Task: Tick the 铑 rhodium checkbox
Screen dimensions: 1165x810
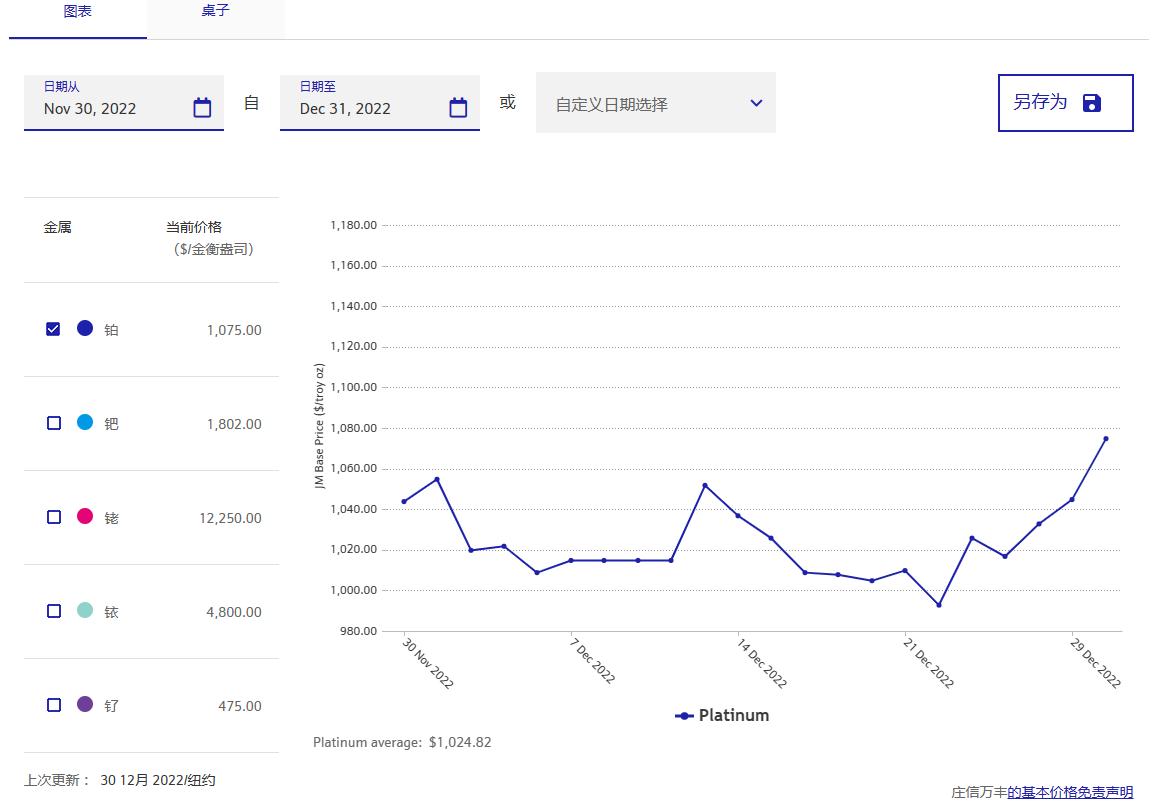Action: tap(54, 517)
